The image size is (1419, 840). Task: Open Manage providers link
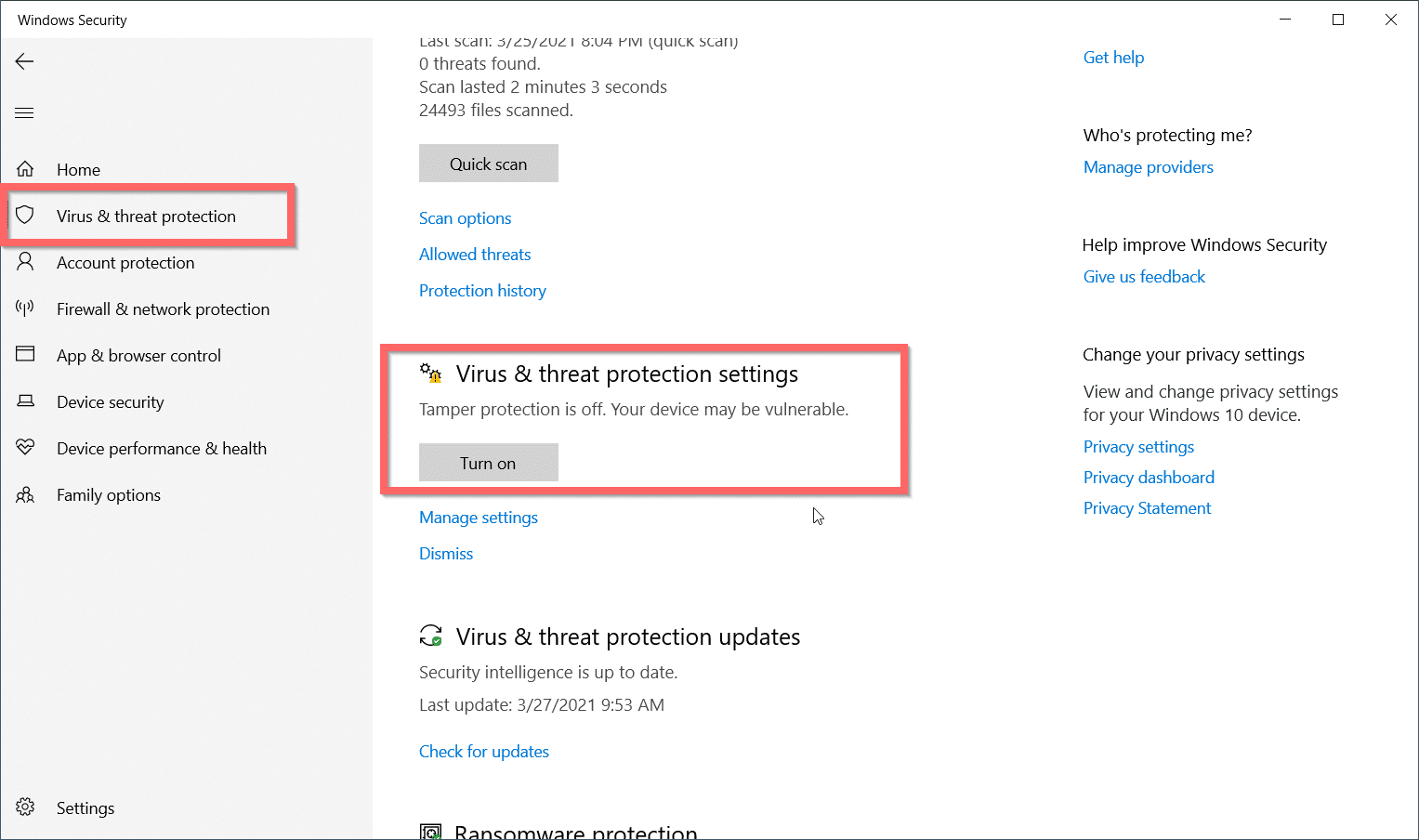(x=1149, y=167)
